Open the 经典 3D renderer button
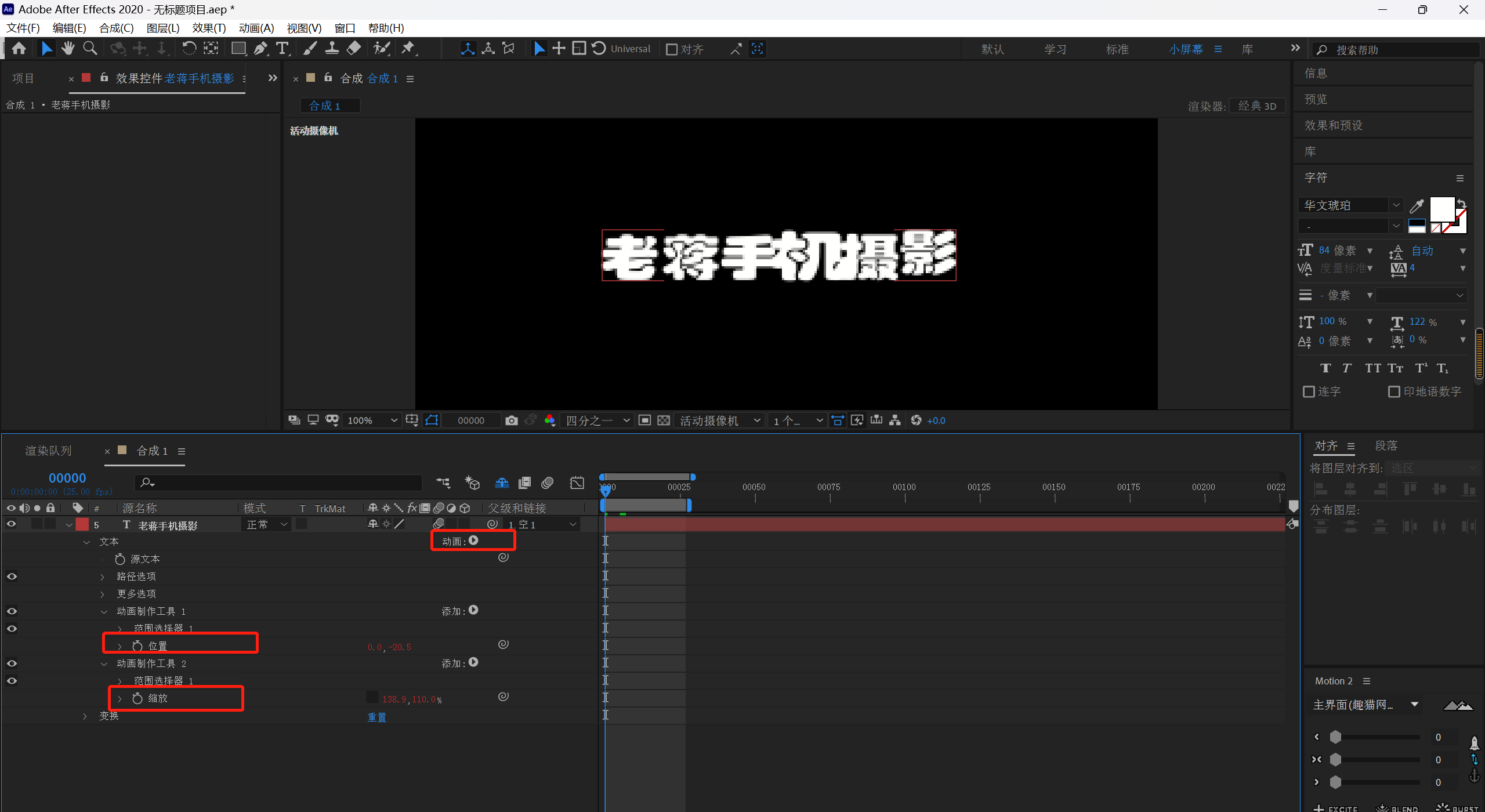 click(1257, 106)
